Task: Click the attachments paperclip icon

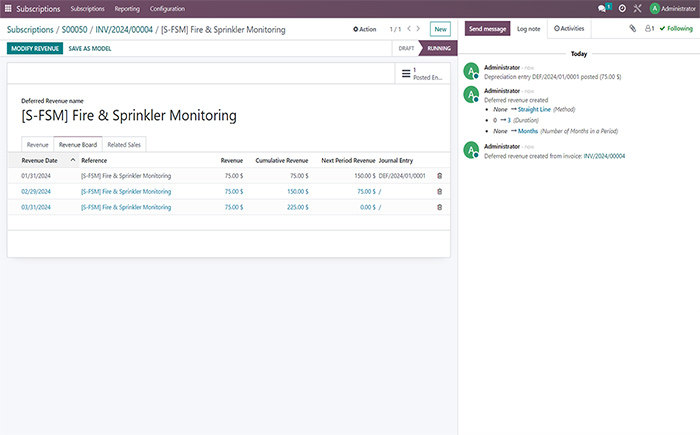Action: click(x=633, y=29)
